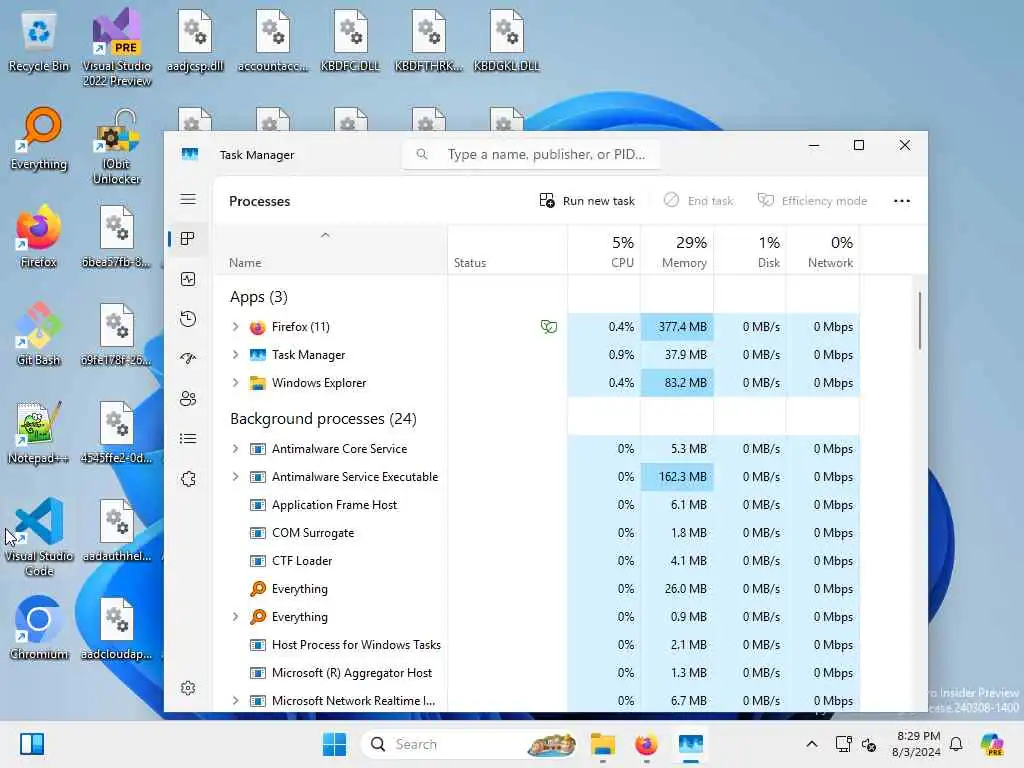Collapse column header sort chevron above Name
Viewport: 1024px width, 768px height.
pos(325,235)
